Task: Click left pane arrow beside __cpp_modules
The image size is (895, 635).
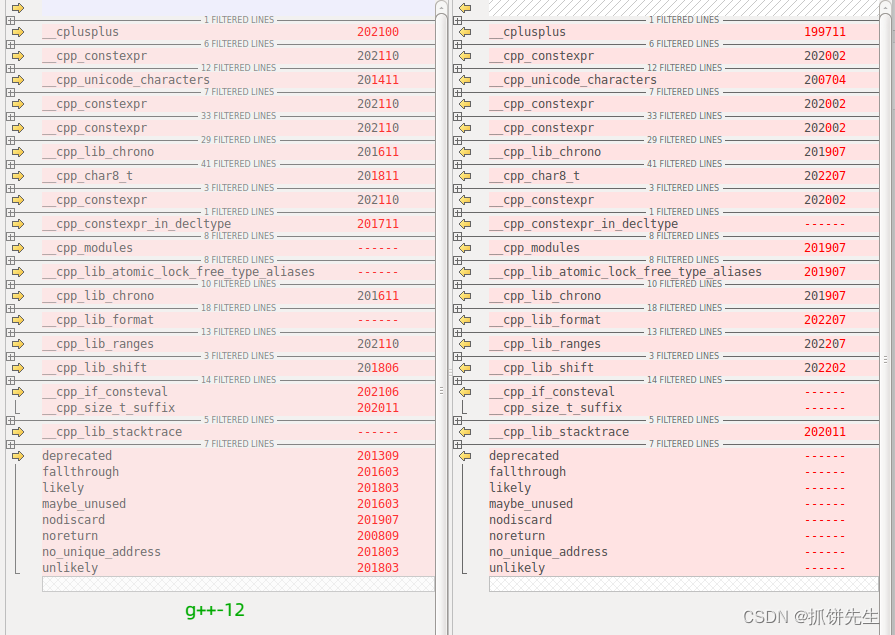Action: click(18, 248)
